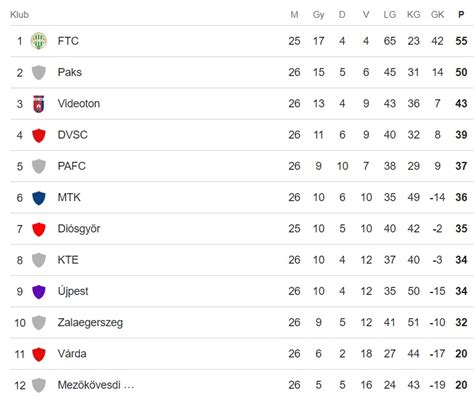Click the Gy wins column header
Screen dimensions: 474x412
tap(318, 15)
